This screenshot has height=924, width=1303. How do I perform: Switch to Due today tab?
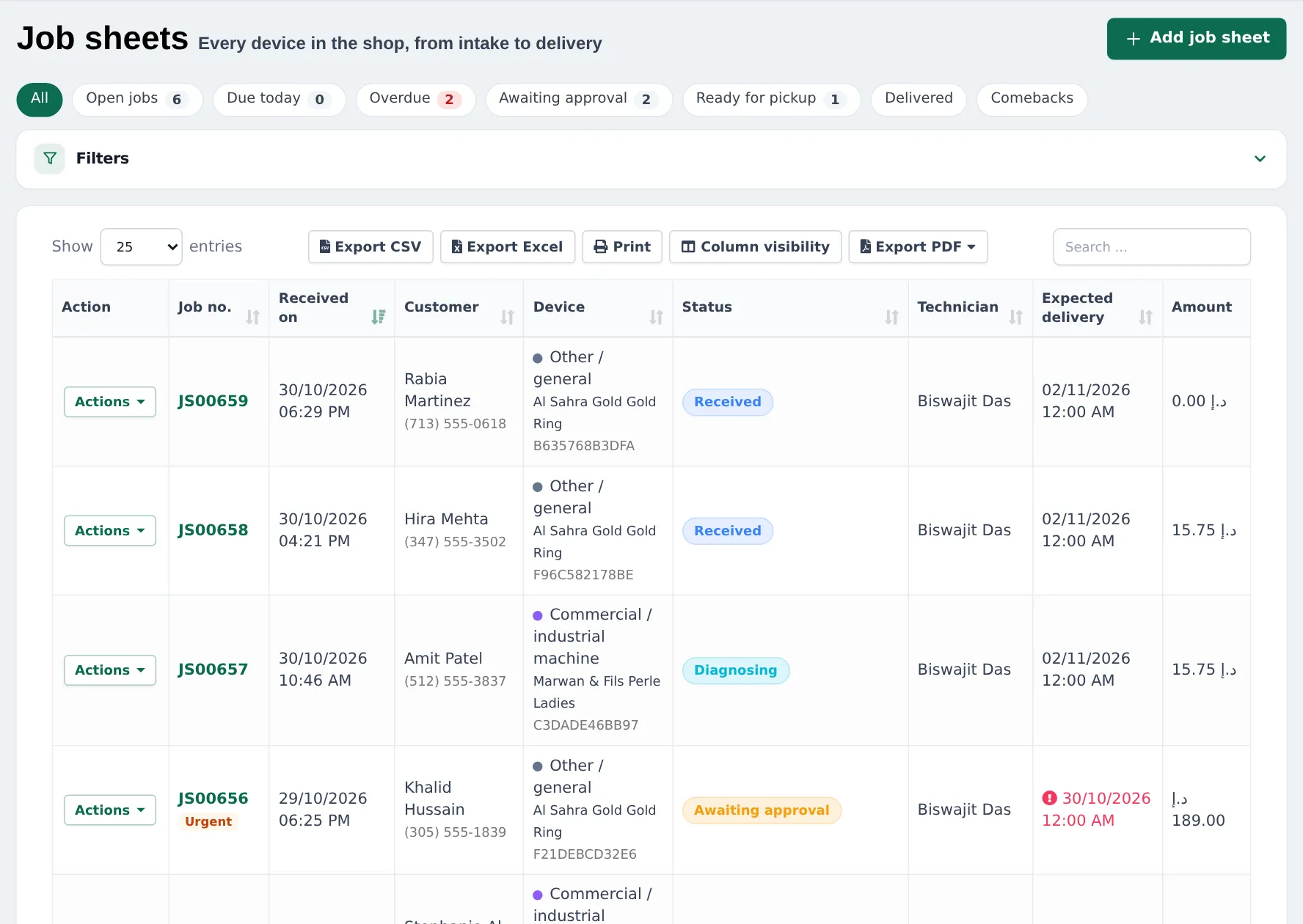279,99
